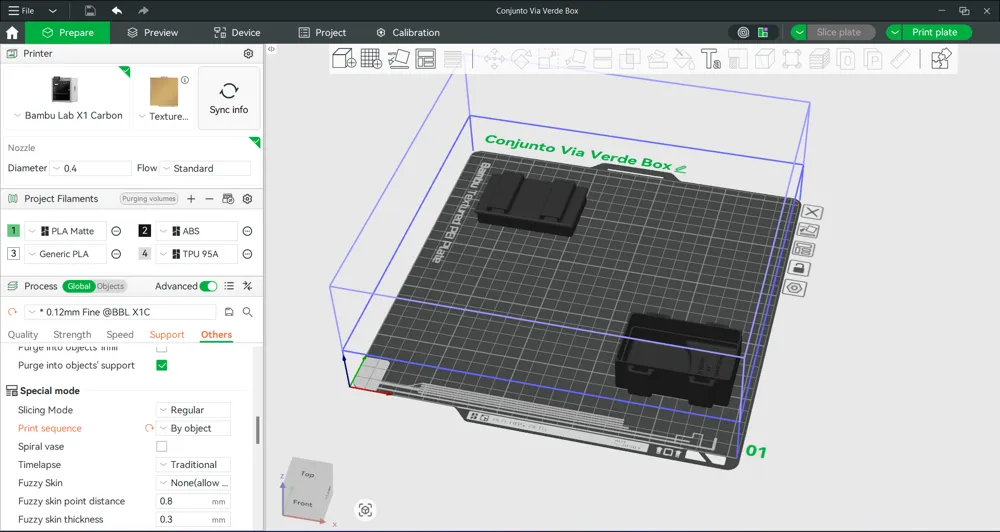The image size is (1000, 532).
Task: Click the redo arrow in title bar
Action: coord(143,10)
